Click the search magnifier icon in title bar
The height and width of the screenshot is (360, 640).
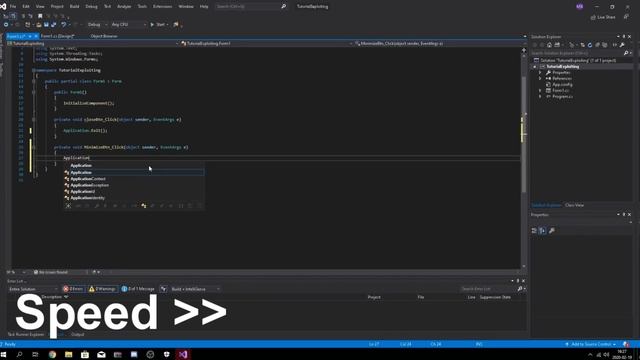[x=284, y=7]
